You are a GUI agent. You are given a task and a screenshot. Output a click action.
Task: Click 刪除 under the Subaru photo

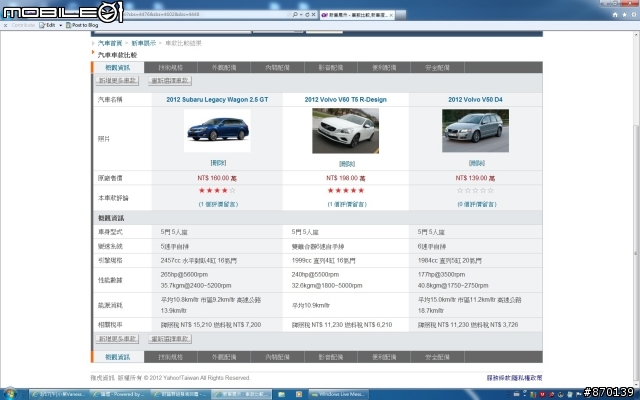click(x=218, y=163)
